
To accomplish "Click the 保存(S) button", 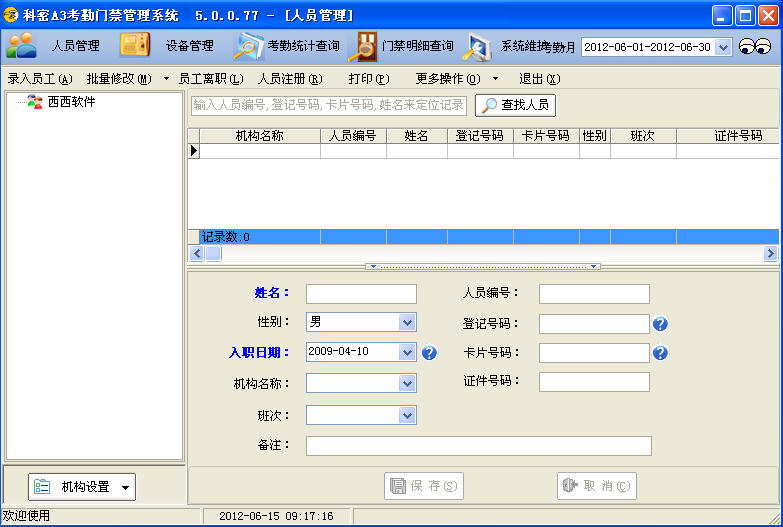I will pos(423,486).
